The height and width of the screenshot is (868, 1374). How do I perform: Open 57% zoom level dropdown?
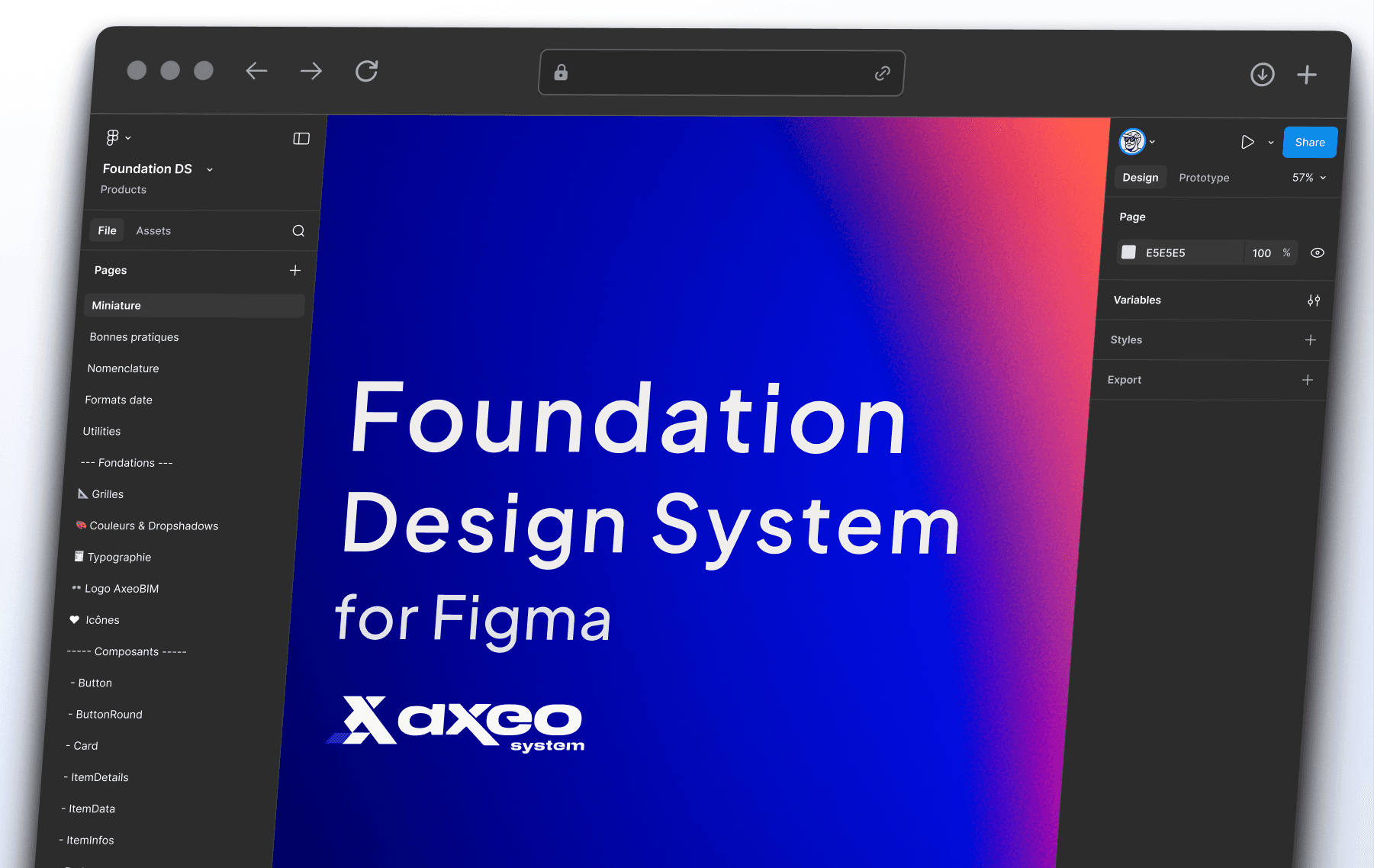1309,178
